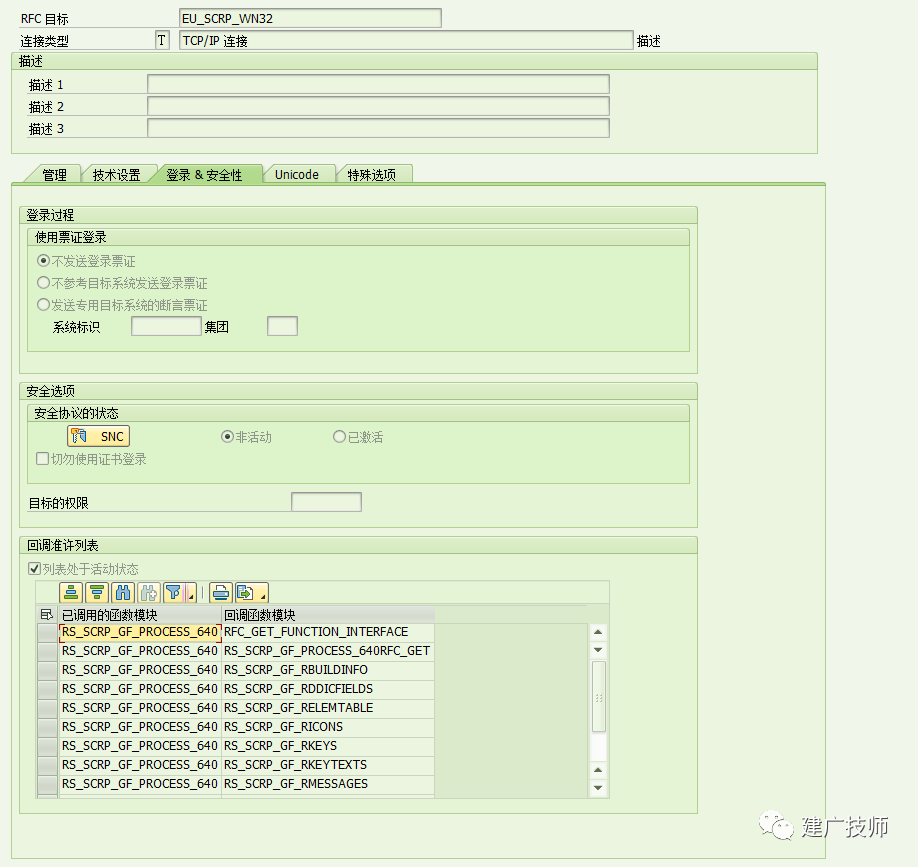Select cell RS_SCRP_GF_RICONS

point(328,727)
